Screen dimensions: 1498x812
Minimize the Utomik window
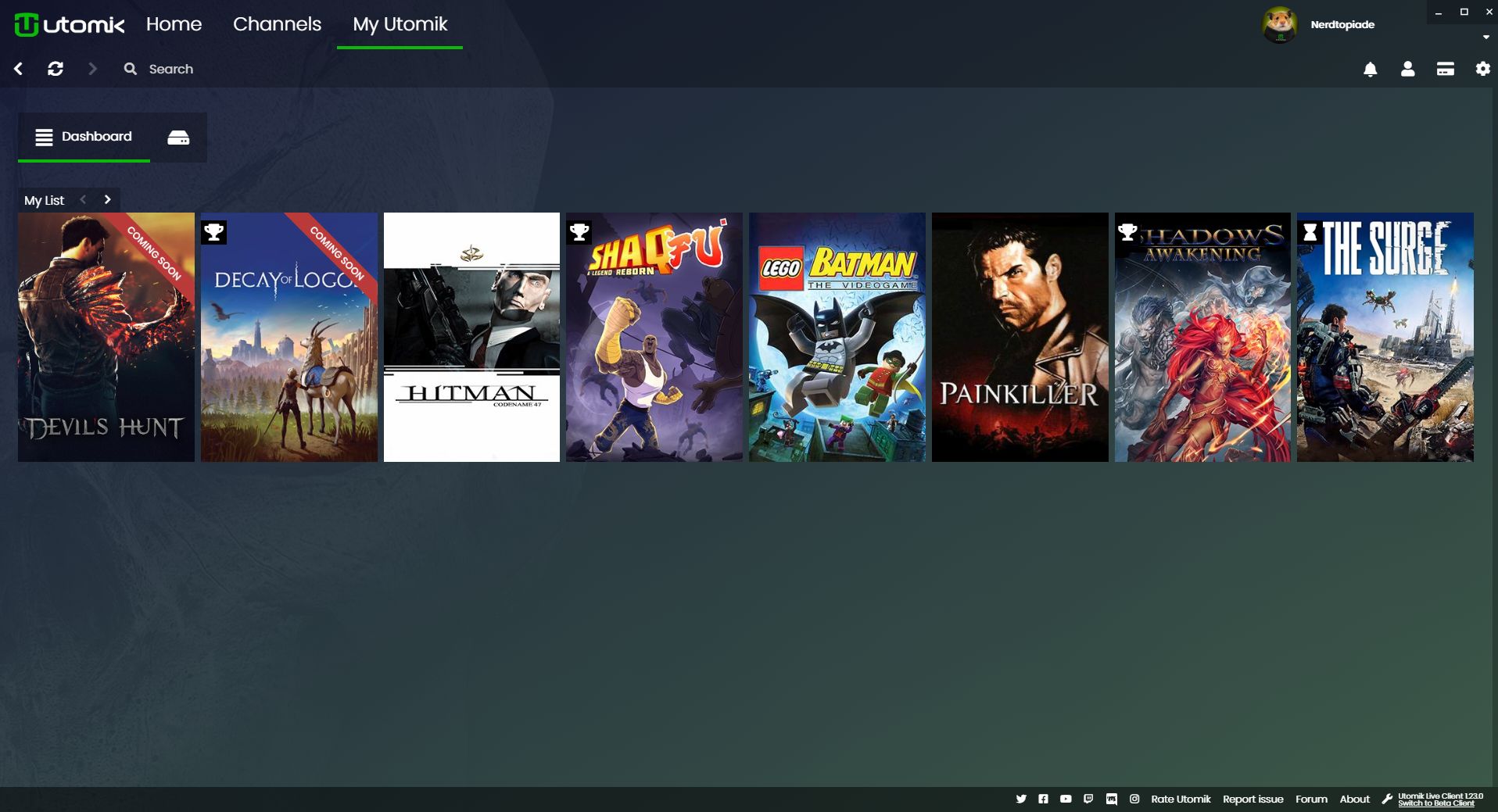(x=1438, y=13)
